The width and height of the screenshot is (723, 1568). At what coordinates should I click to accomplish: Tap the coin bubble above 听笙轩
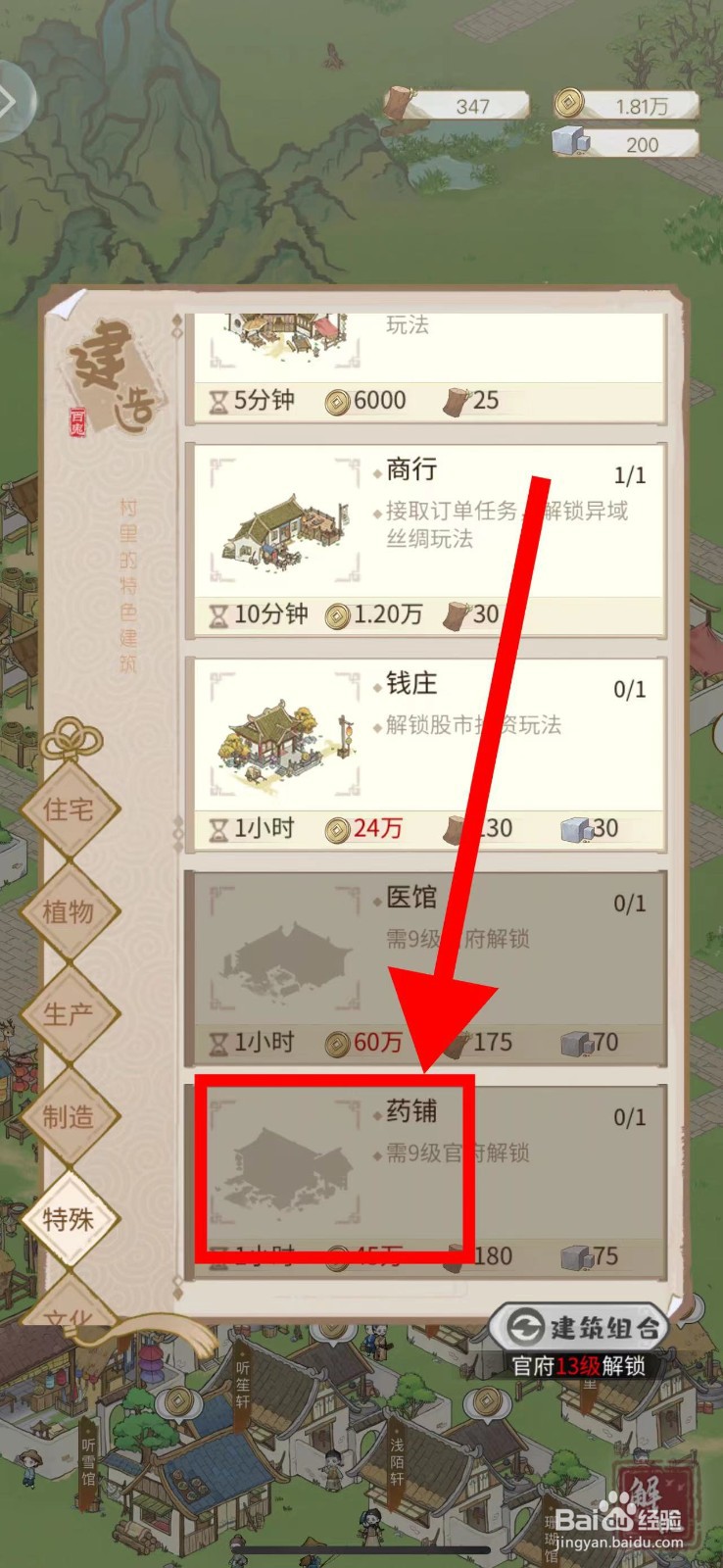coord(178,1402)
